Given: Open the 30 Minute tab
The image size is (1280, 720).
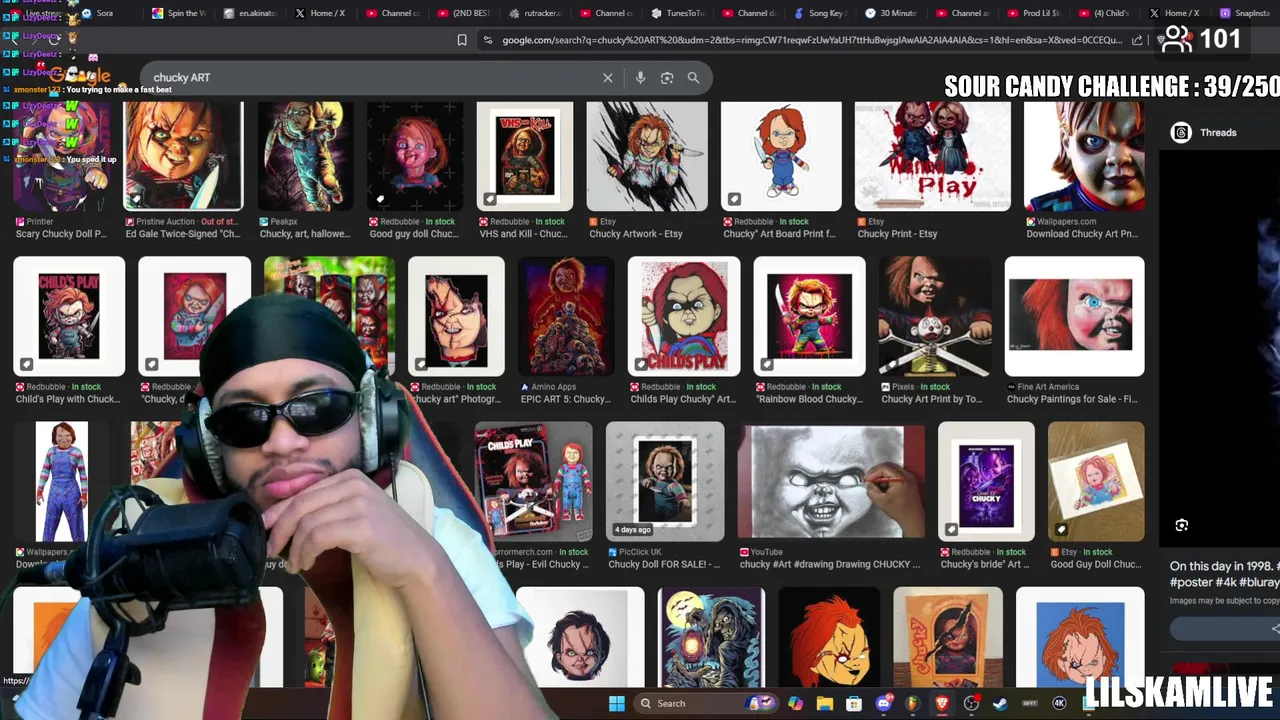Looking at the screenshot, I should click(892, 13).
